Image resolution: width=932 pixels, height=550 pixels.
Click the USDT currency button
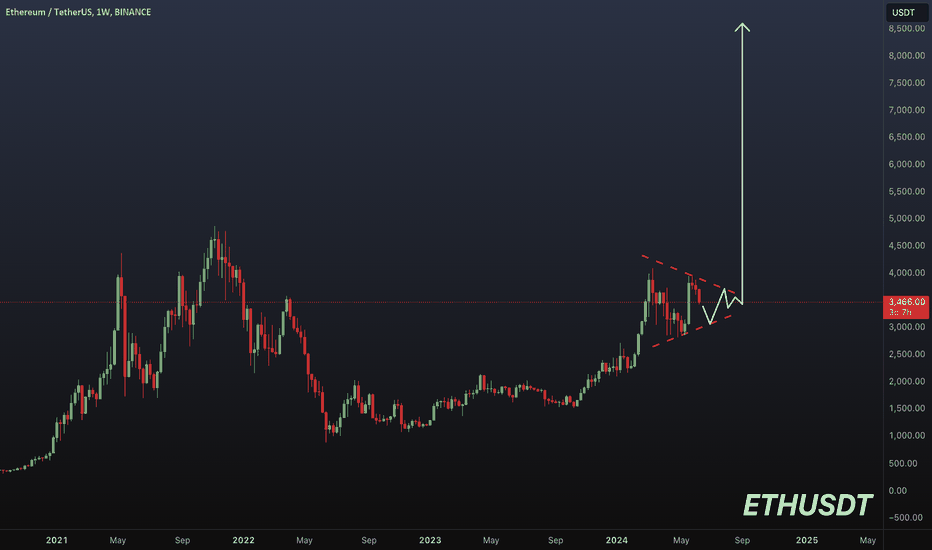click(906, 12)
